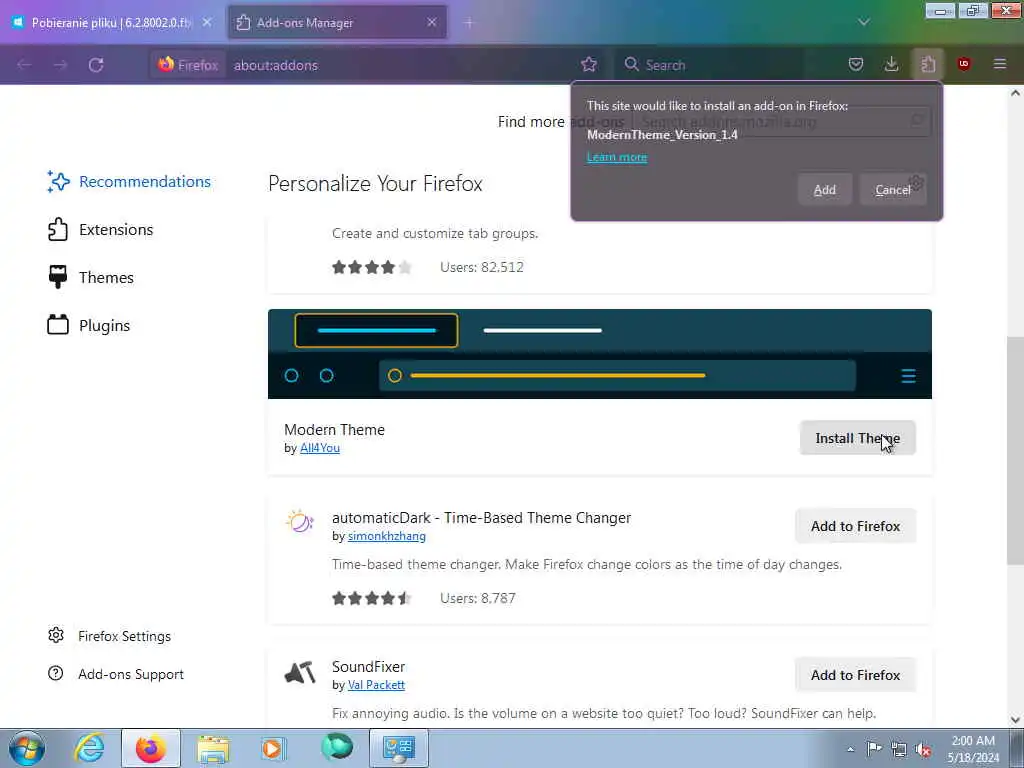Viewport: 1024px width, 768px height.
Task: Switch to the Pobieranie pliku tab
Action: 112,23
